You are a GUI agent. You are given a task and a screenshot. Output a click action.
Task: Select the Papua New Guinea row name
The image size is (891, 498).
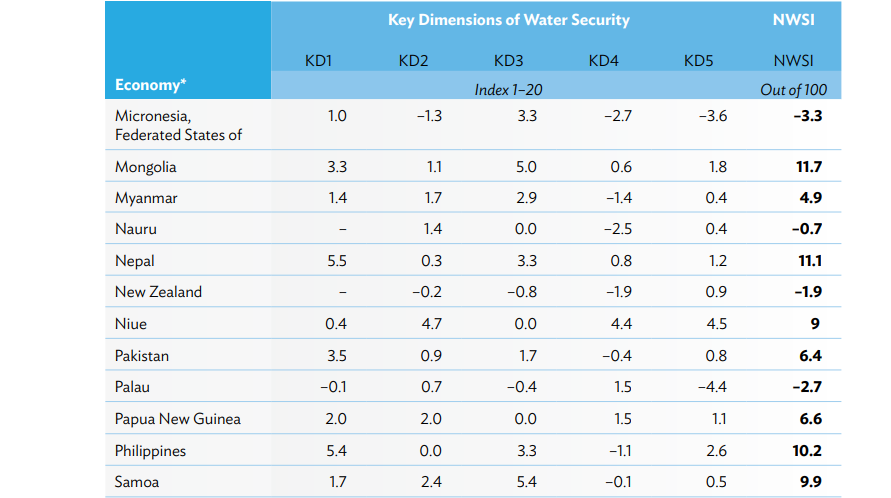tap(178, 419)
